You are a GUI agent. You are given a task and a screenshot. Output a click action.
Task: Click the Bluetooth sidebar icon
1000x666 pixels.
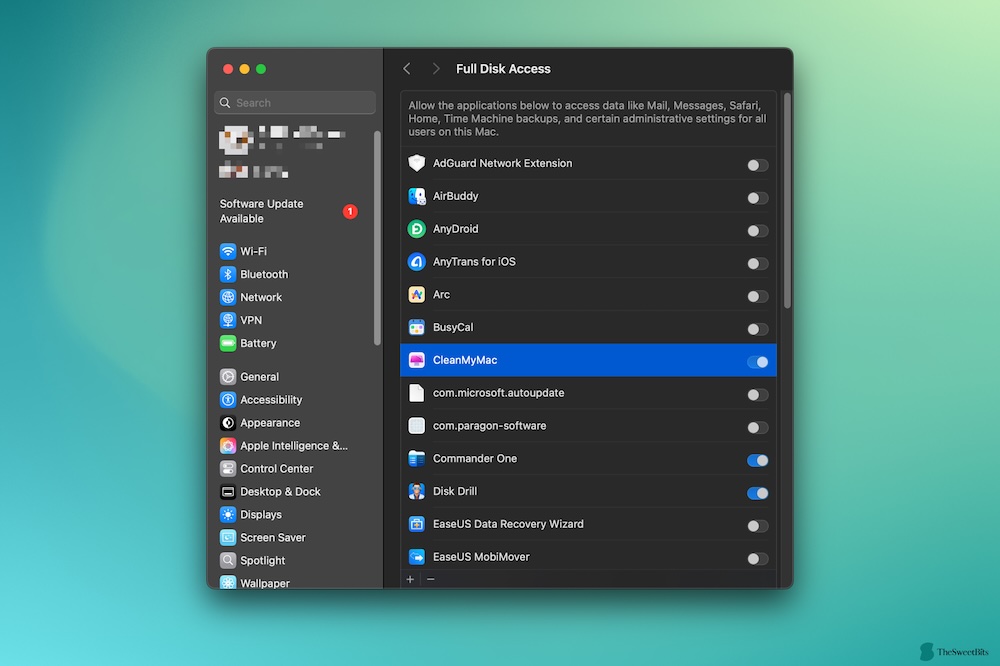pyautogui.click(x=228, y=274)
